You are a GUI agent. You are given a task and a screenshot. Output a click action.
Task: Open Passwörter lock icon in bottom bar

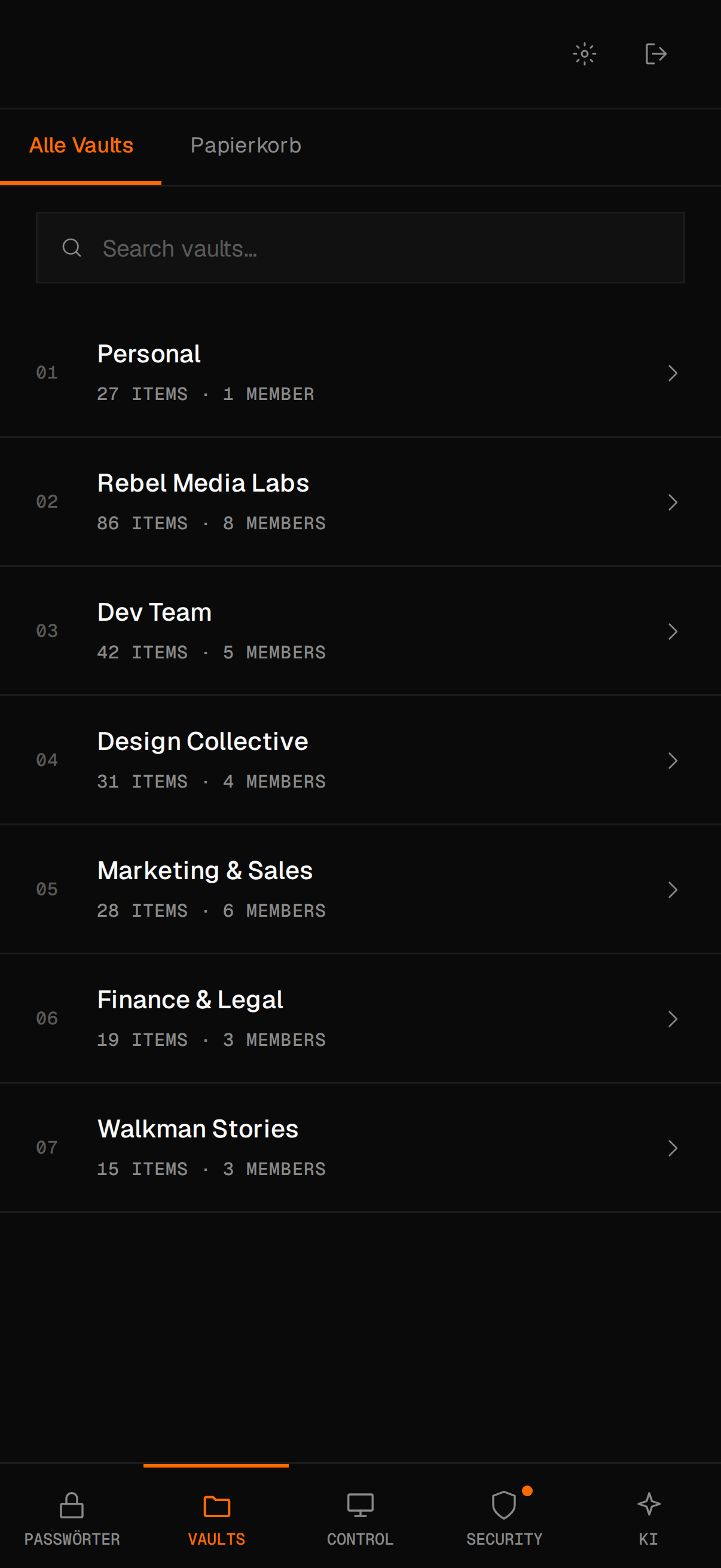click(72, 1505)
